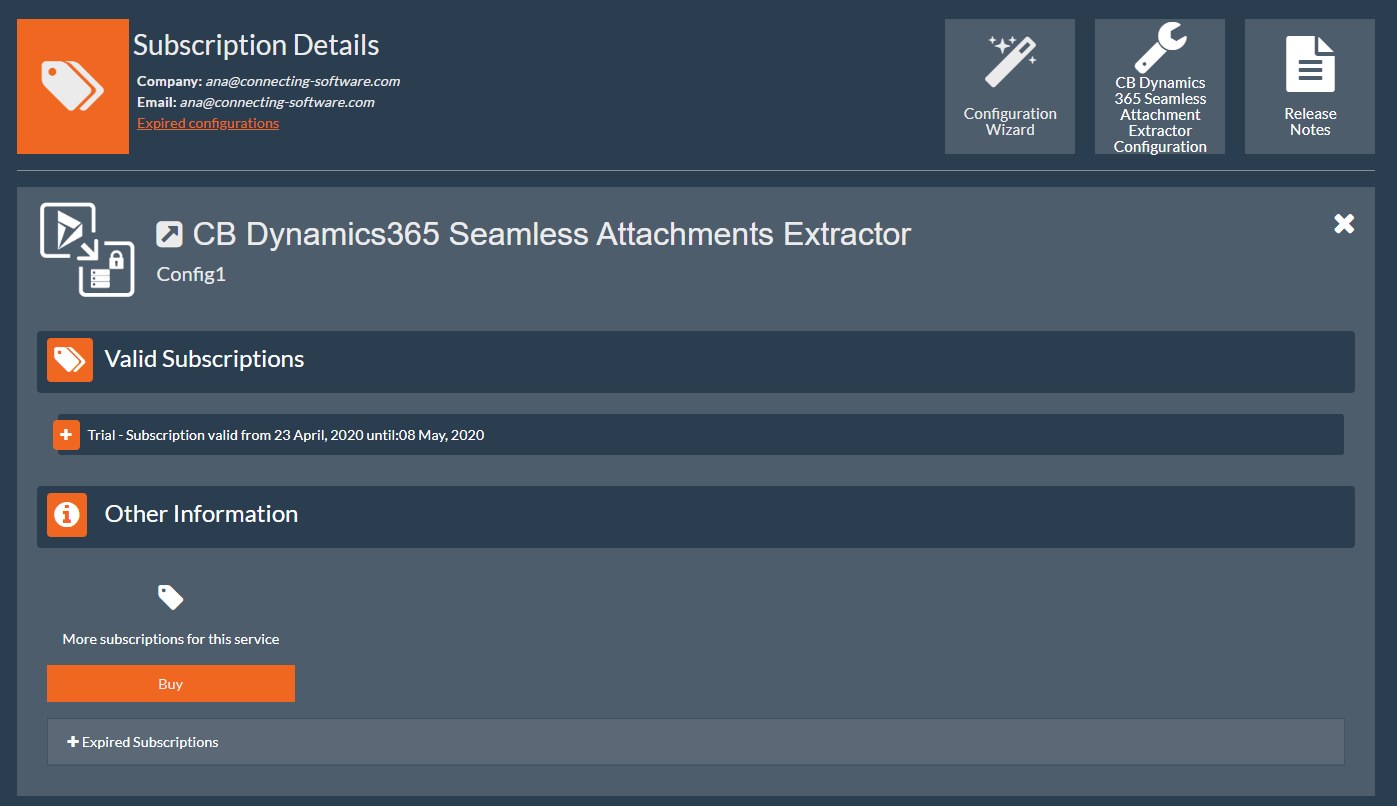Click the Other Information info icon
This screenshot has width=1397, height=806.
point(67,514)
